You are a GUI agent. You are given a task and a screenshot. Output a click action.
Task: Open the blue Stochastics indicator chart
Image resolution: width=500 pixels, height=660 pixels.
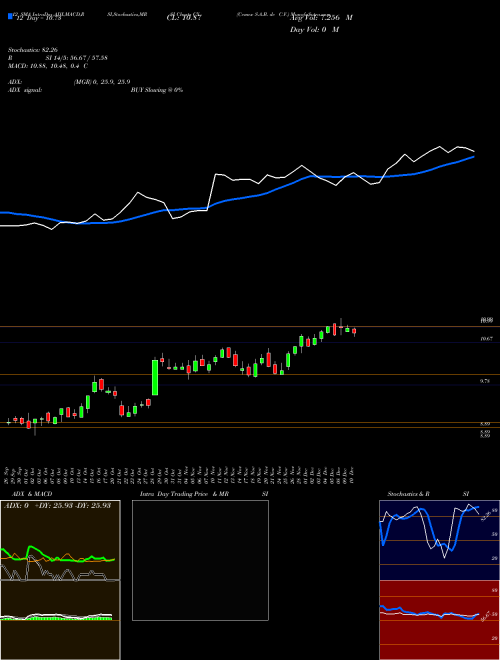[439, 540]
